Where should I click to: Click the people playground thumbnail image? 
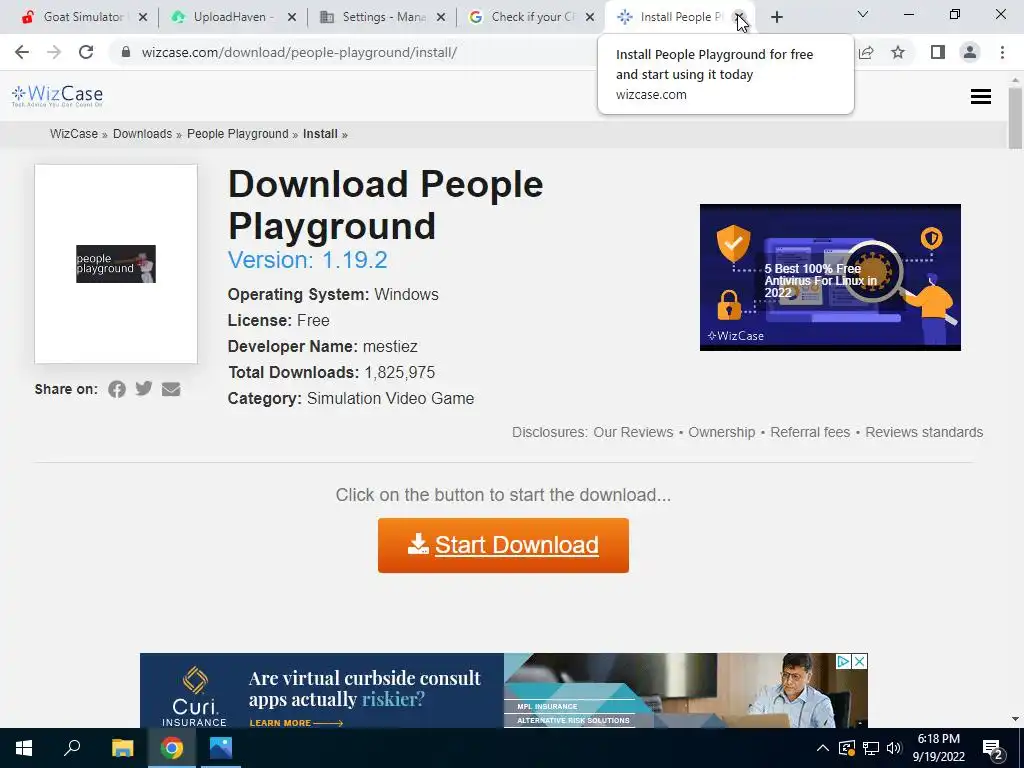click(116, 264)
